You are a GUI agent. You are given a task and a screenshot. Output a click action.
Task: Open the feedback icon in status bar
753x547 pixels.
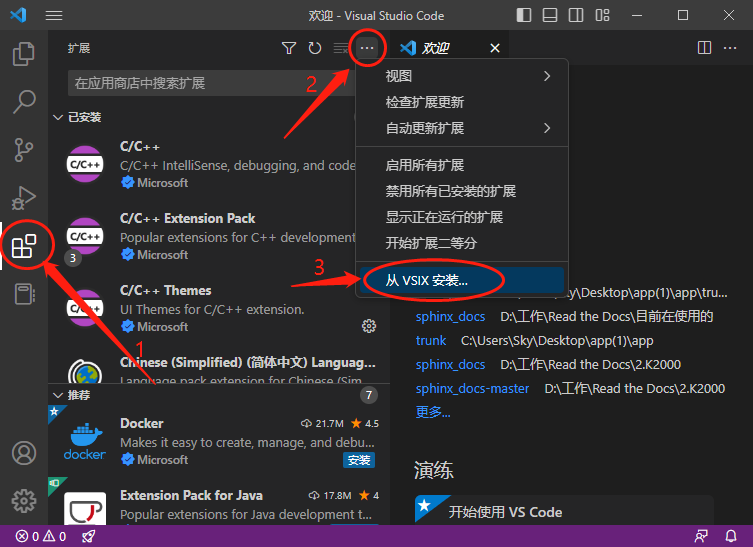(701, 536)
